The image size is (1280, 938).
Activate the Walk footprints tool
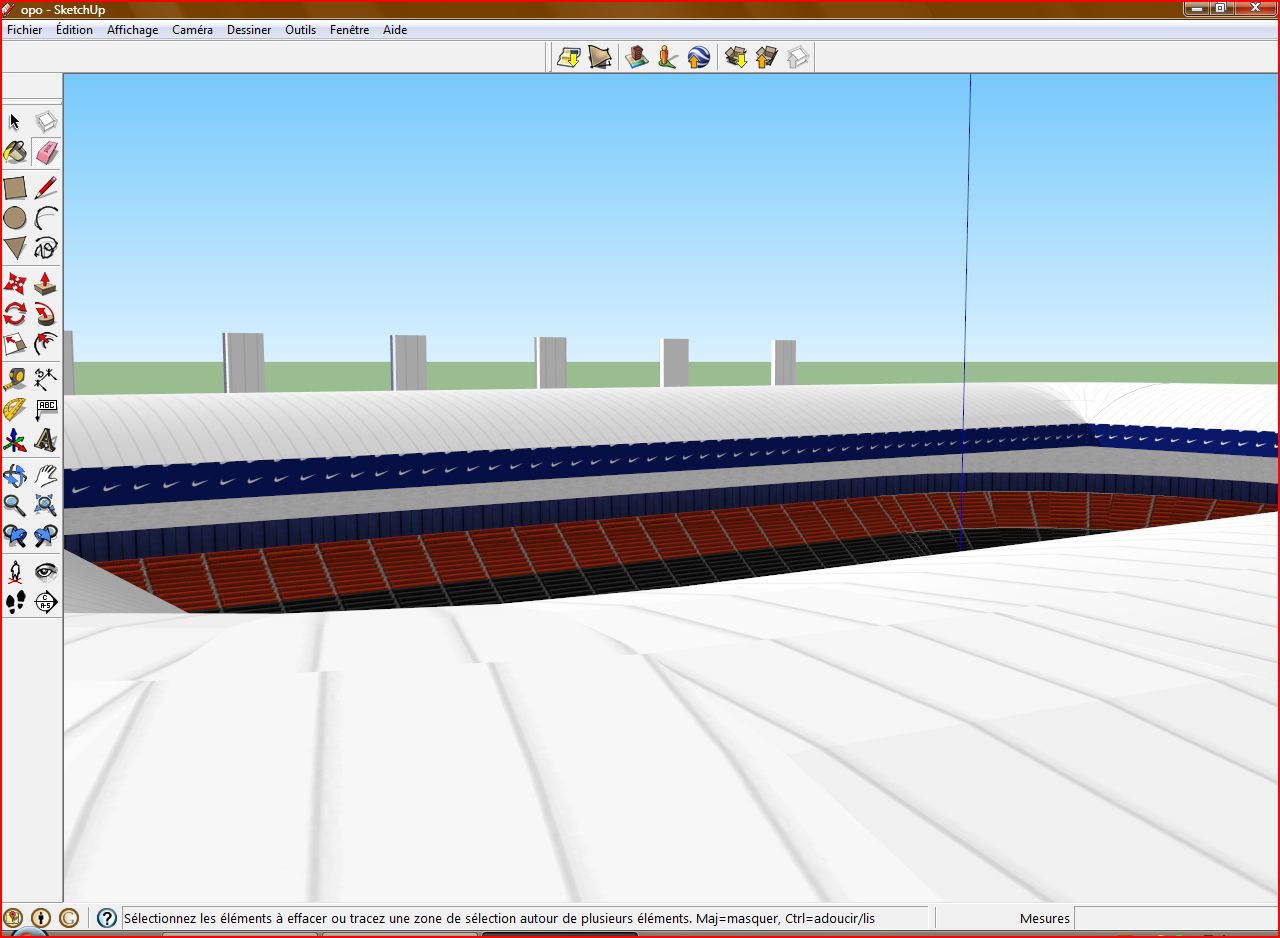point(15,601)
